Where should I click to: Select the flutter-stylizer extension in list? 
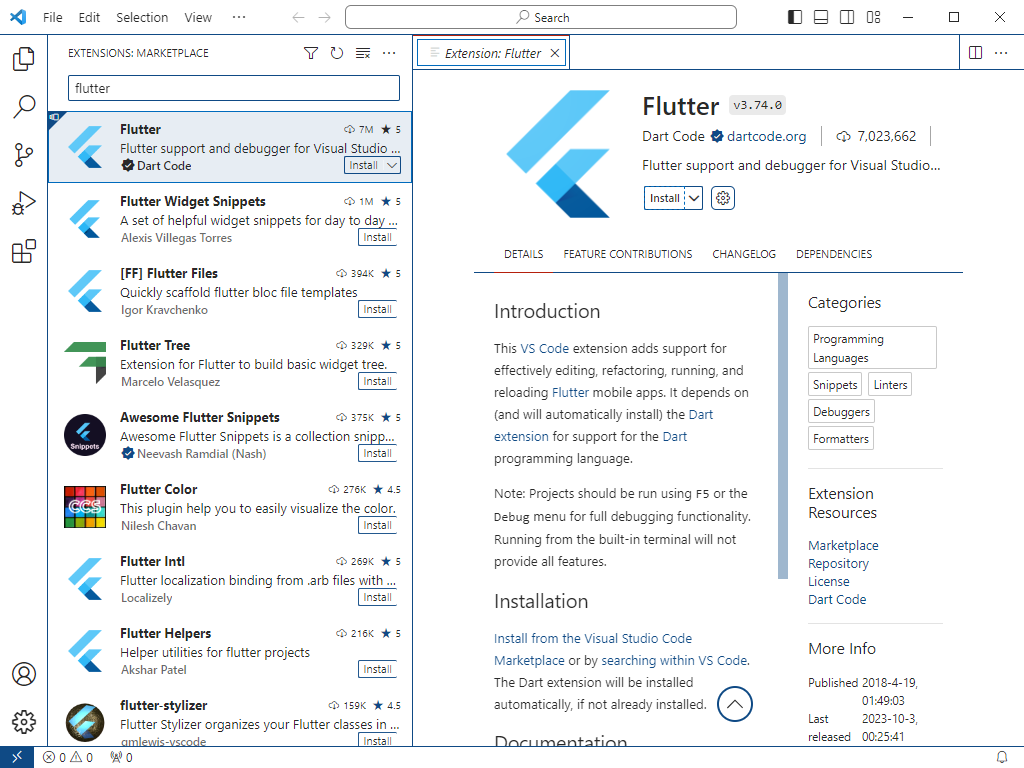(x=230, y=721)
